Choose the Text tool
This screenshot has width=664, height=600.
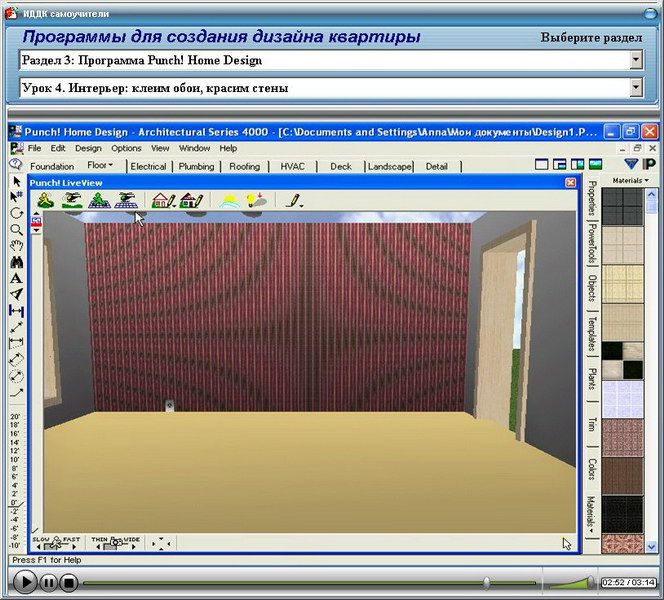tap(17, 278)
